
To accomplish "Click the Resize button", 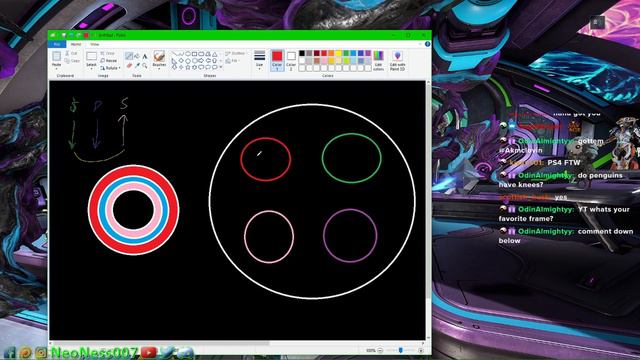I will 109,61.
